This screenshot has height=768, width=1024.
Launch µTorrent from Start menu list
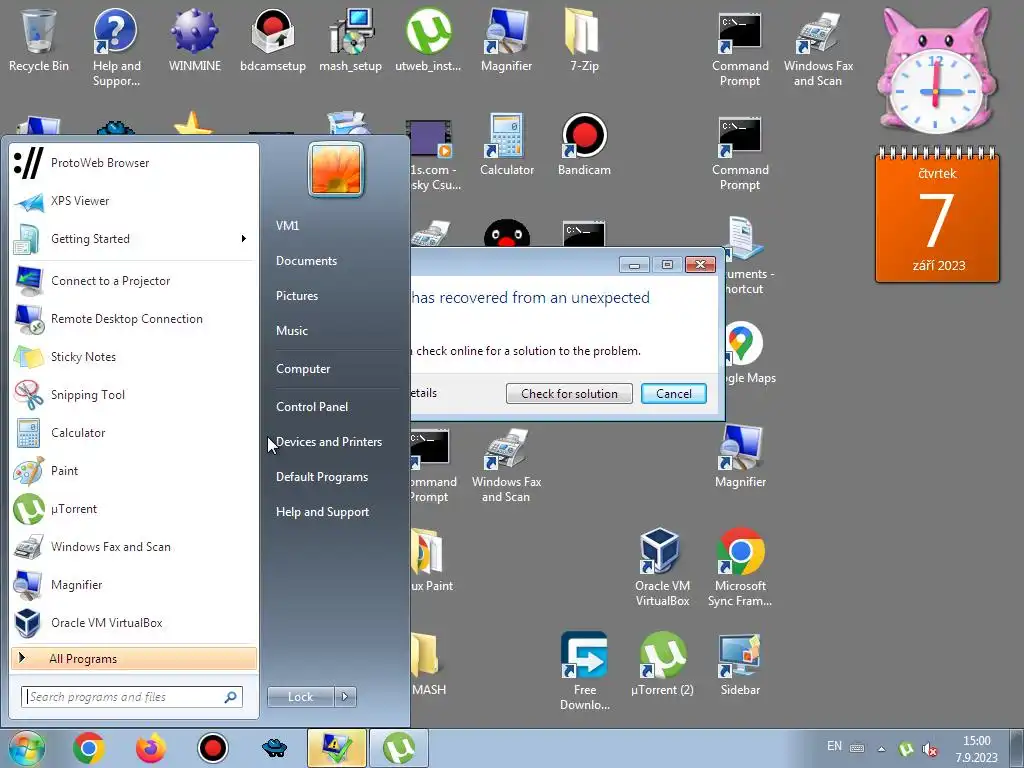133,509
